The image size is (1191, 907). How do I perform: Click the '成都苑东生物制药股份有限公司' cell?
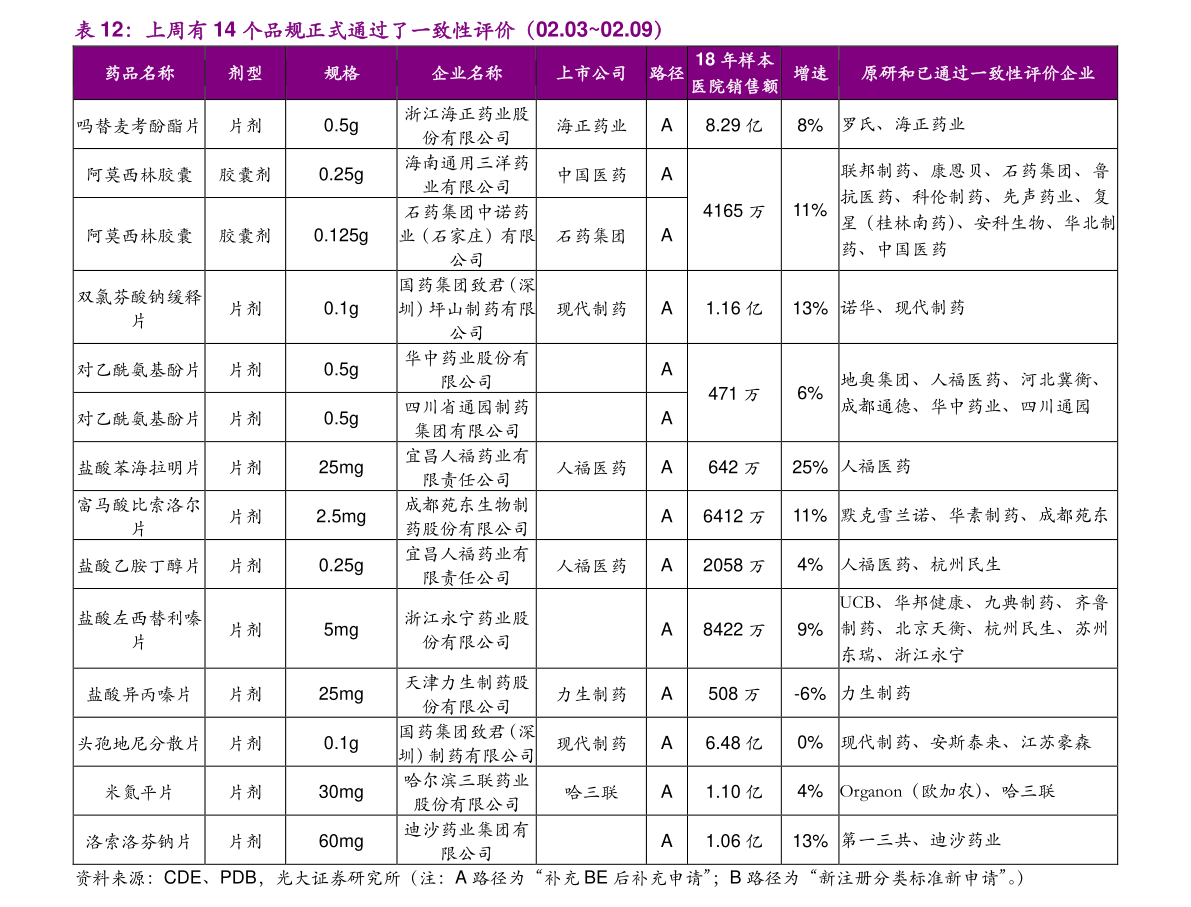[466, 517]
